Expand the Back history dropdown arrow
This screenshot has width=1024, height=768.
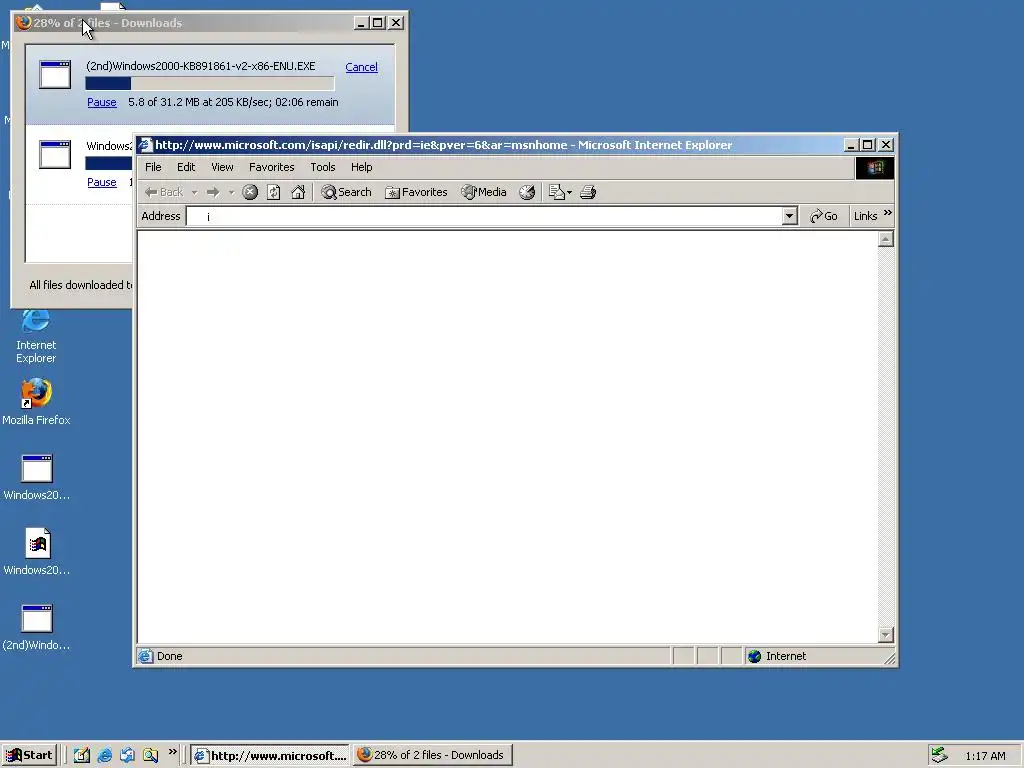pos(194,193)
